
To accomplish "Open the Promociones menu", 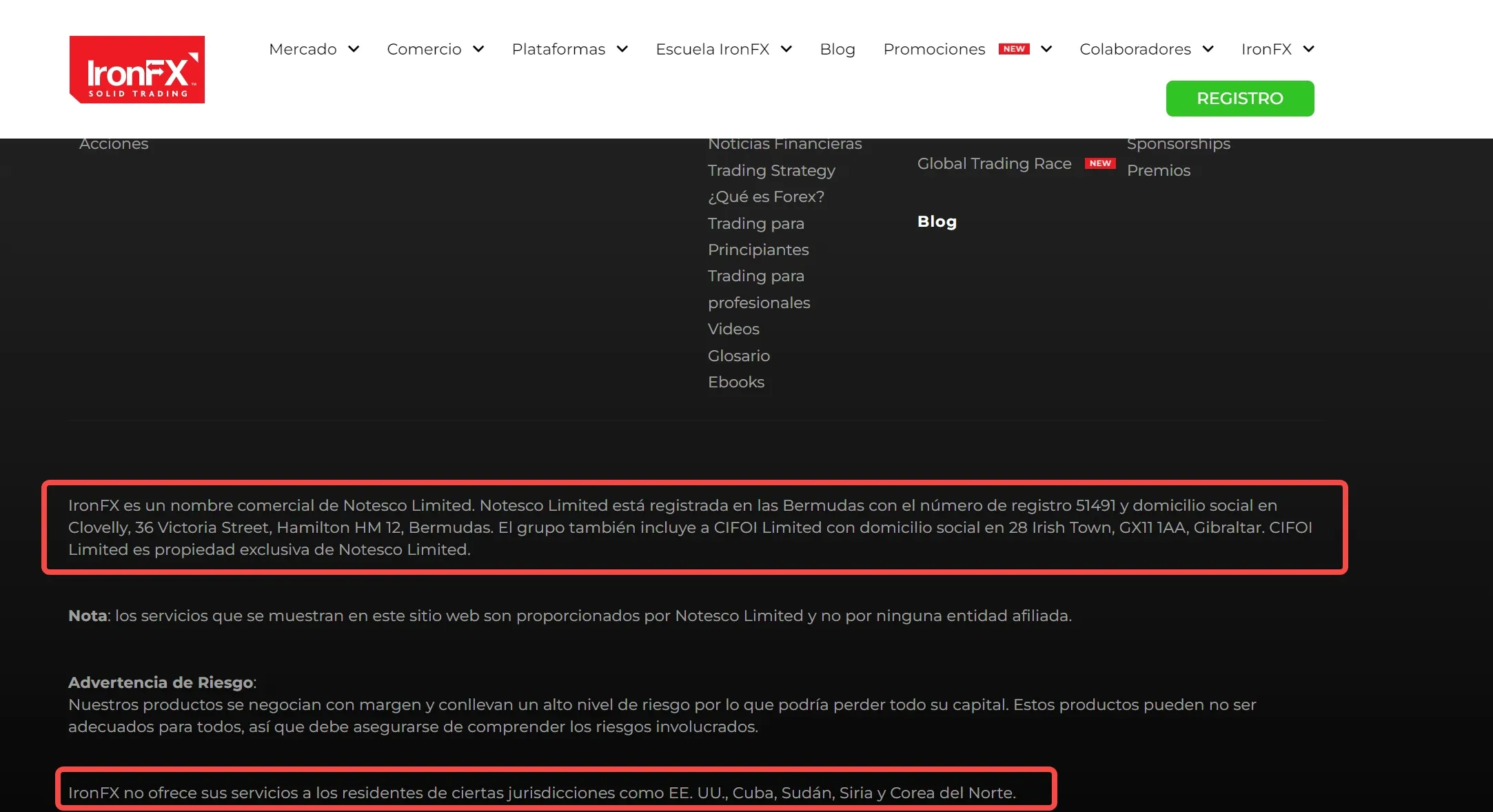I will (x=934, y=49).
